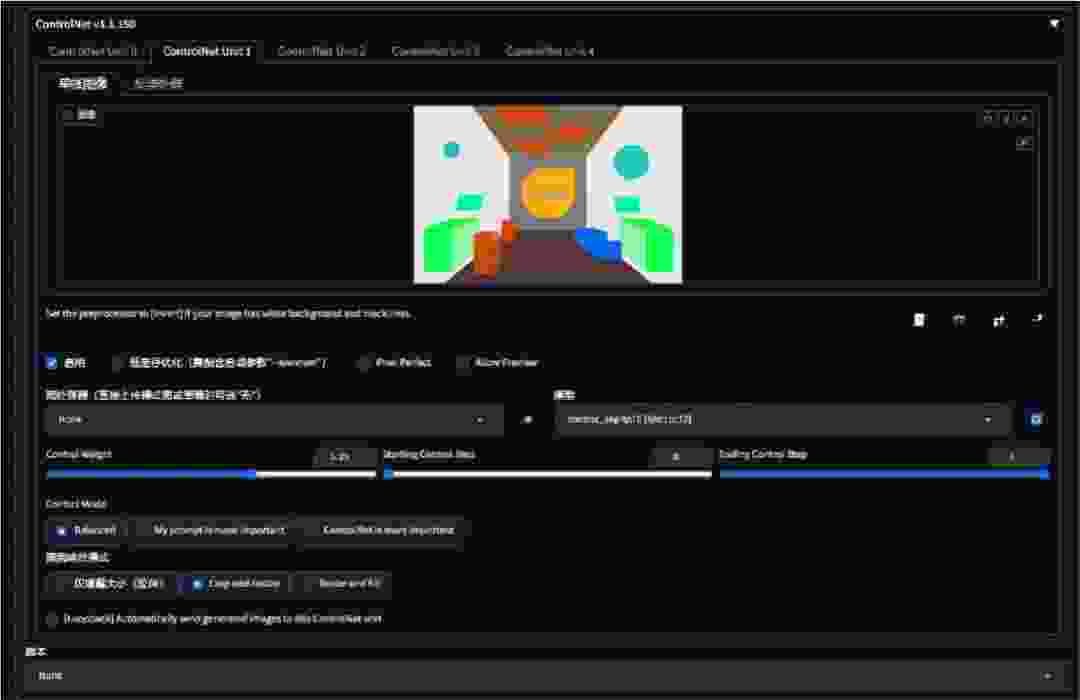This screenshot has height=700, width=1080.
Task: Click the run preprocessor explosion icon
Action: [528, 420]
